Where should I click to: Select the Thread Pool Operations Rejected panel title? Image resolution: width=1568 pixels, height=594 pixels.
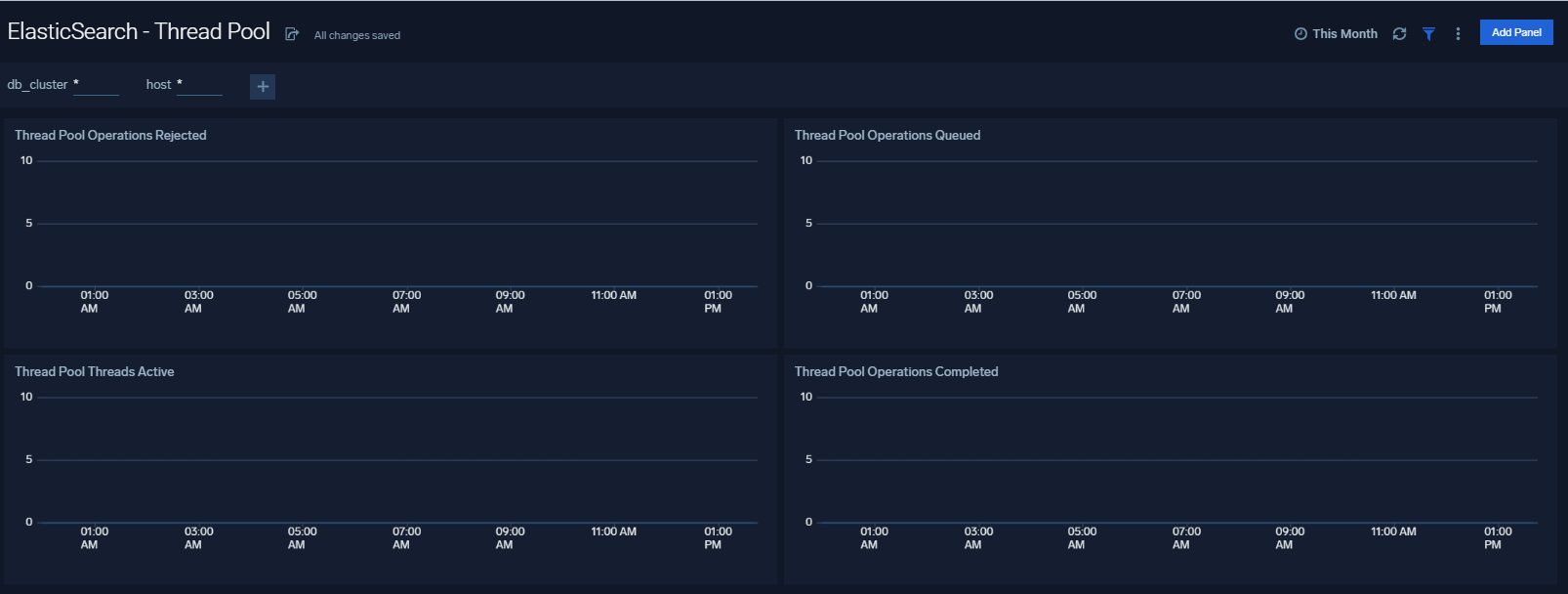tap(110, 135)
